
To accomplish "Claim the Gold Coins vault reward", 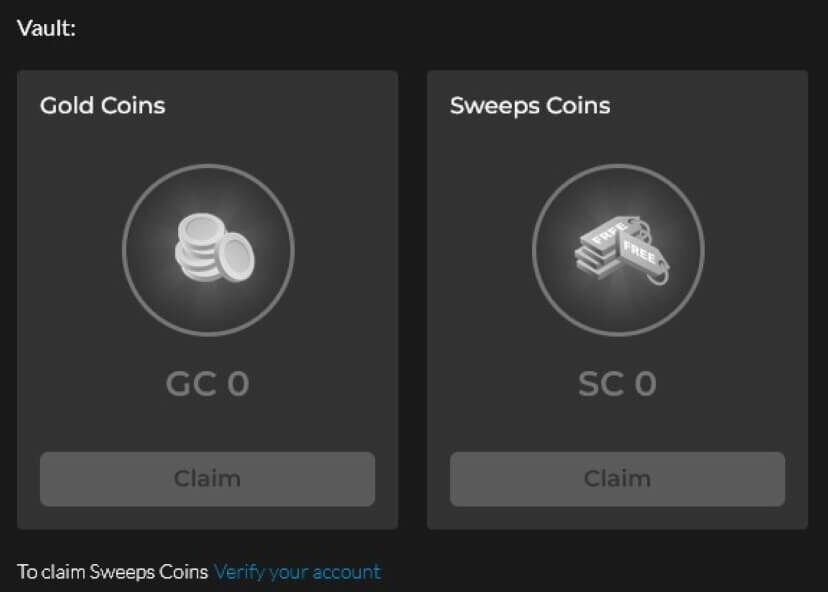I will [x=208, y=479].
